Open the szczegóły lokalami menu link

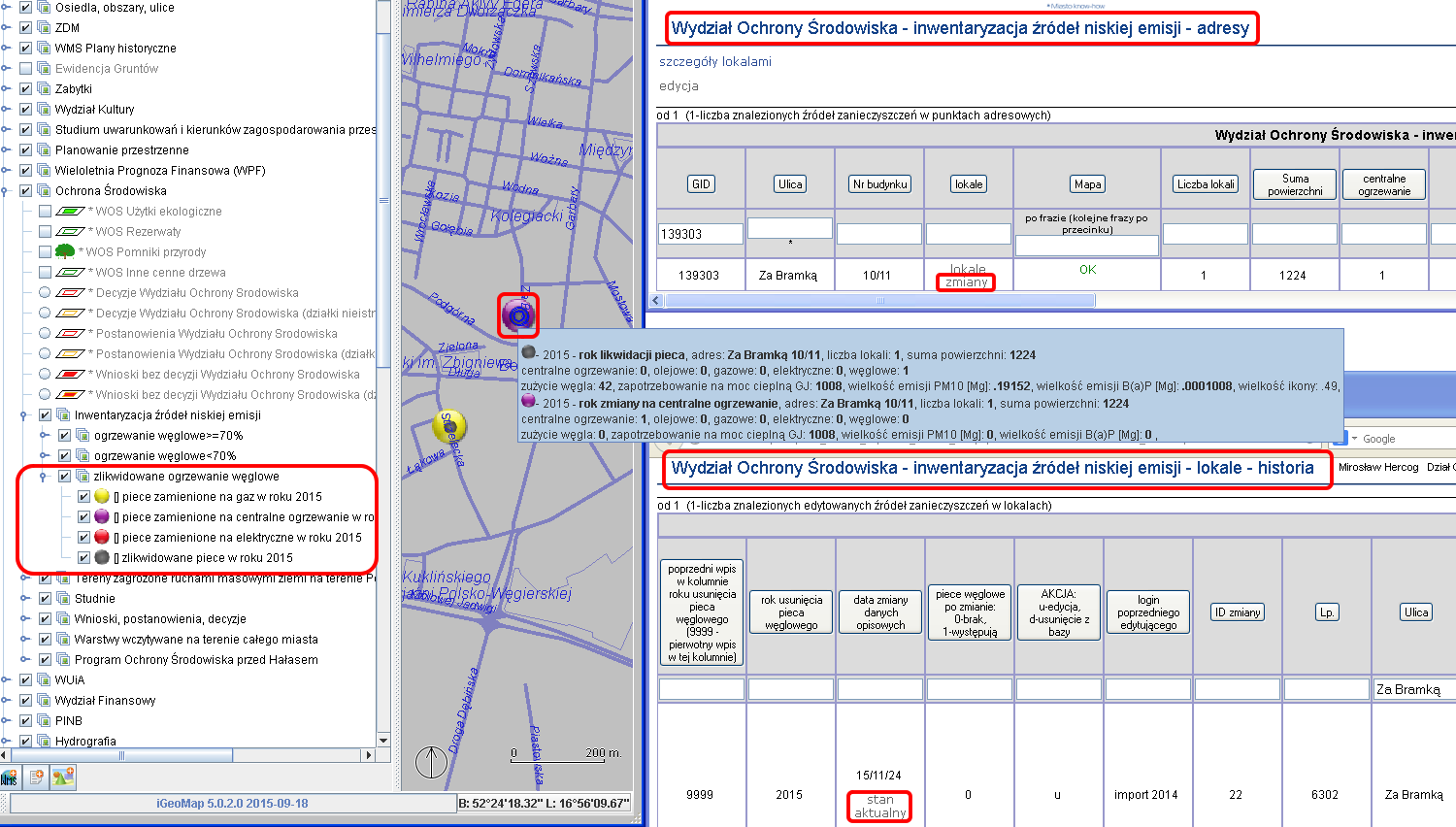click(x=714, y=61)
